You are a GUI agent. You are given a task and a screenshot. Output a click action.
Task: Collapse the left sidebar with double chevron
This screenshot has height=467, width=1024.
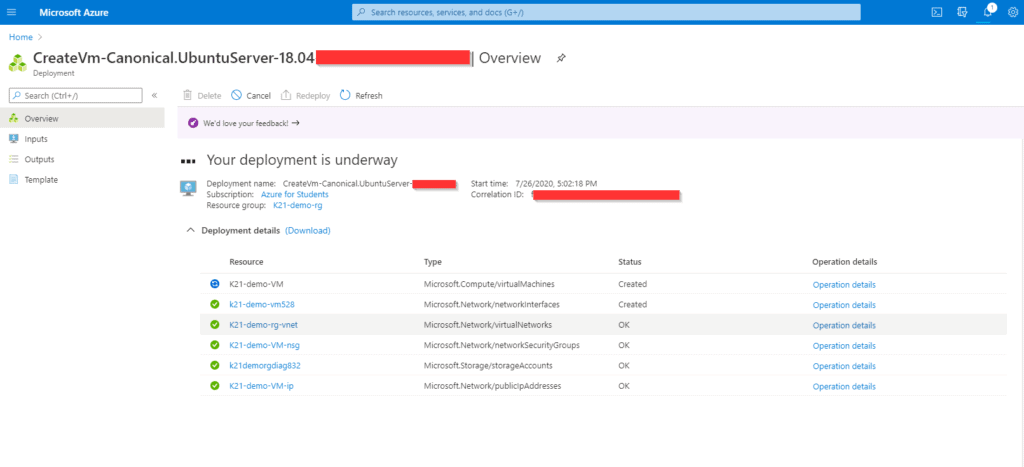[x=155, y=95]
